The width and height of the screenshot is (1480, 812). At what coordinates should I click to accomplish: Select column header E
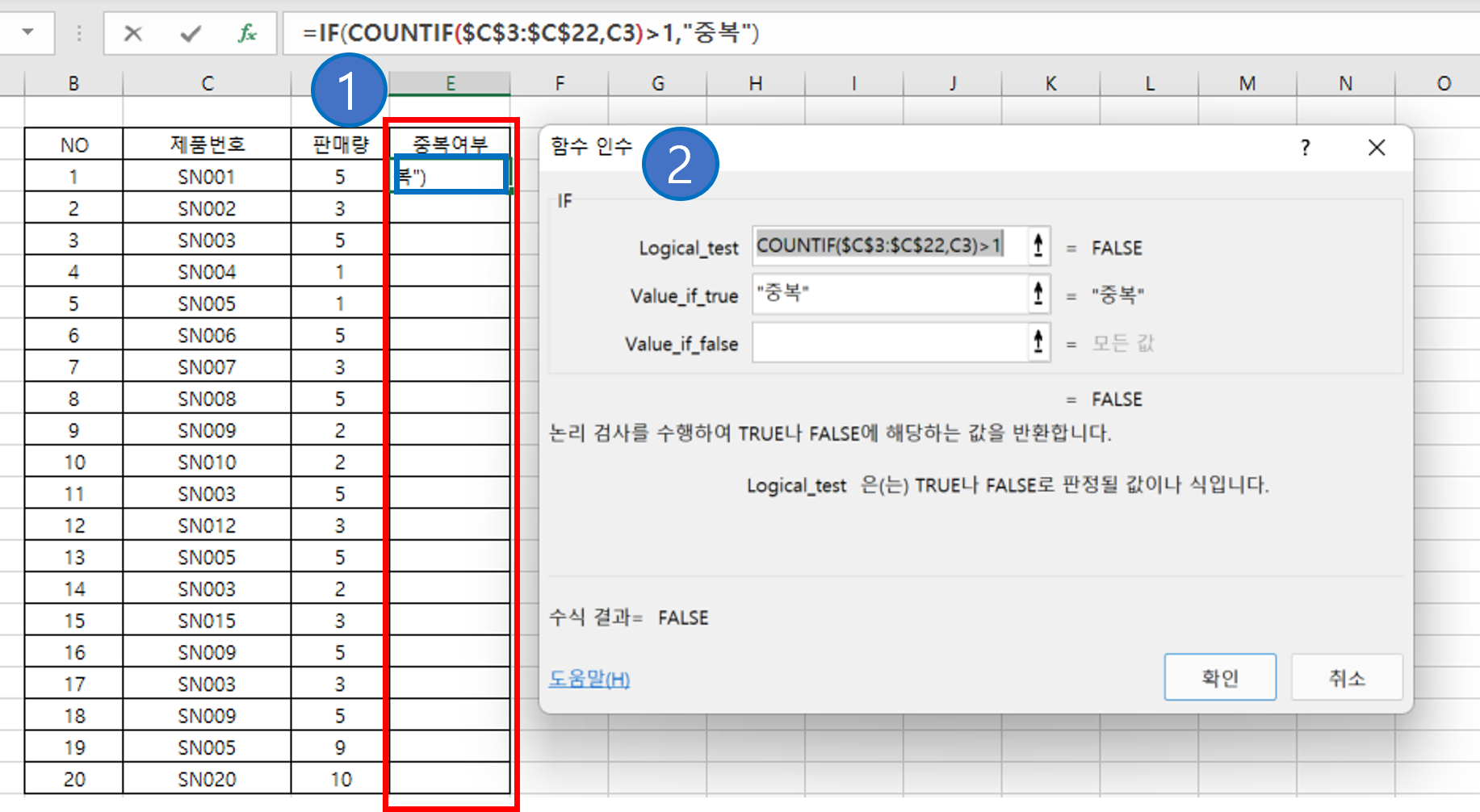click(x=450, y=82)
